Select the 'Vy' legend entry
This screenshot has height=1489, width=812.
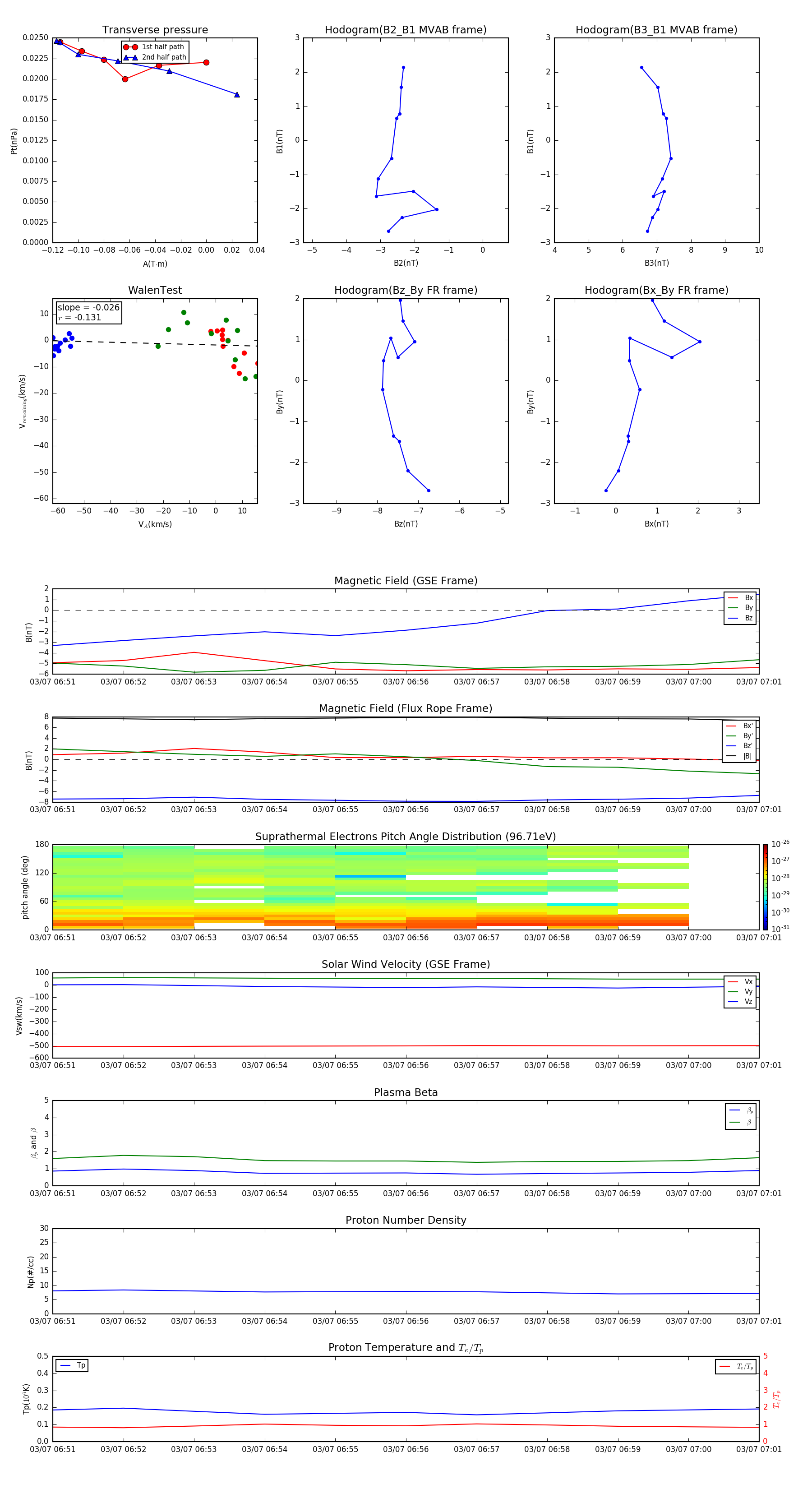click(740, 991)
